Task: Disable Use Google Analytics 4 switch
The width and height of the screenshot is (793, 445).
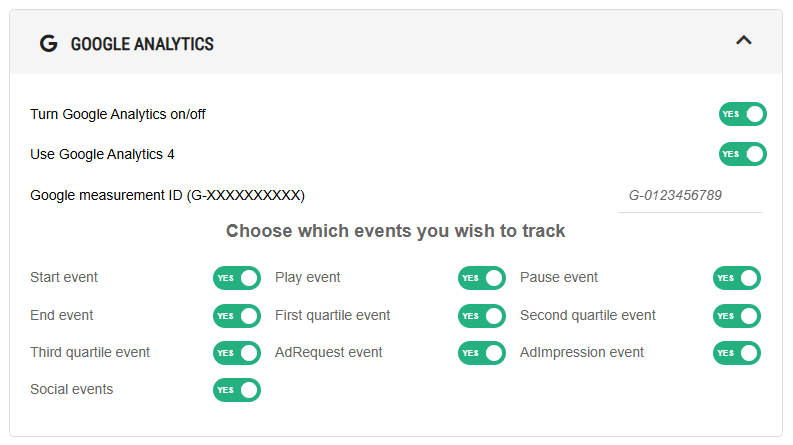Action: 742,154
